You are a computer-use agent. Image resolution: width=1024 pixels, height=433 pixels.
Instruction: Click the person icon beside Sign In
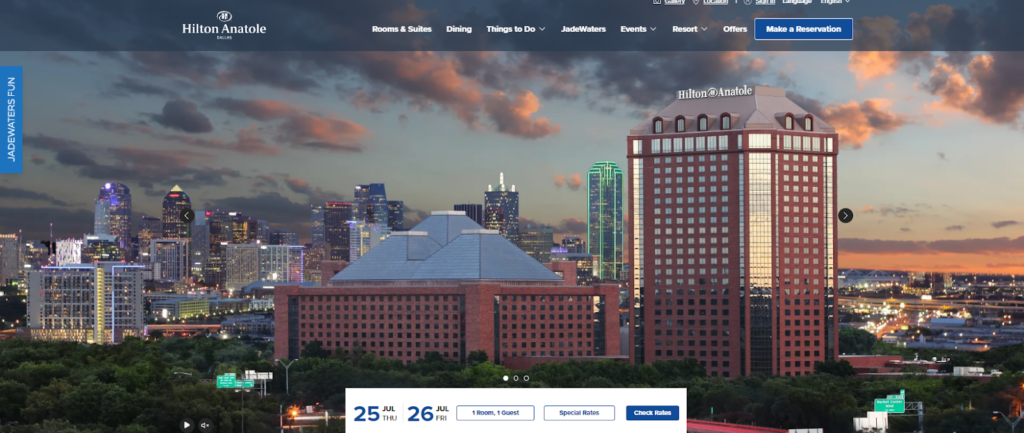coord(747,2)
